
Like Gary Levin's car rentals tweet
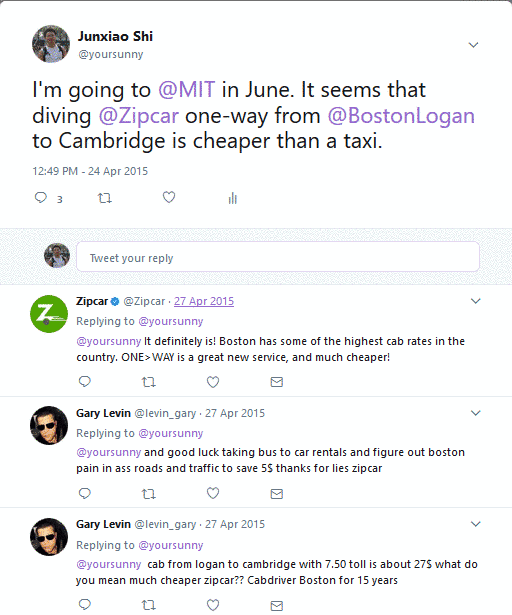[213, 493]
